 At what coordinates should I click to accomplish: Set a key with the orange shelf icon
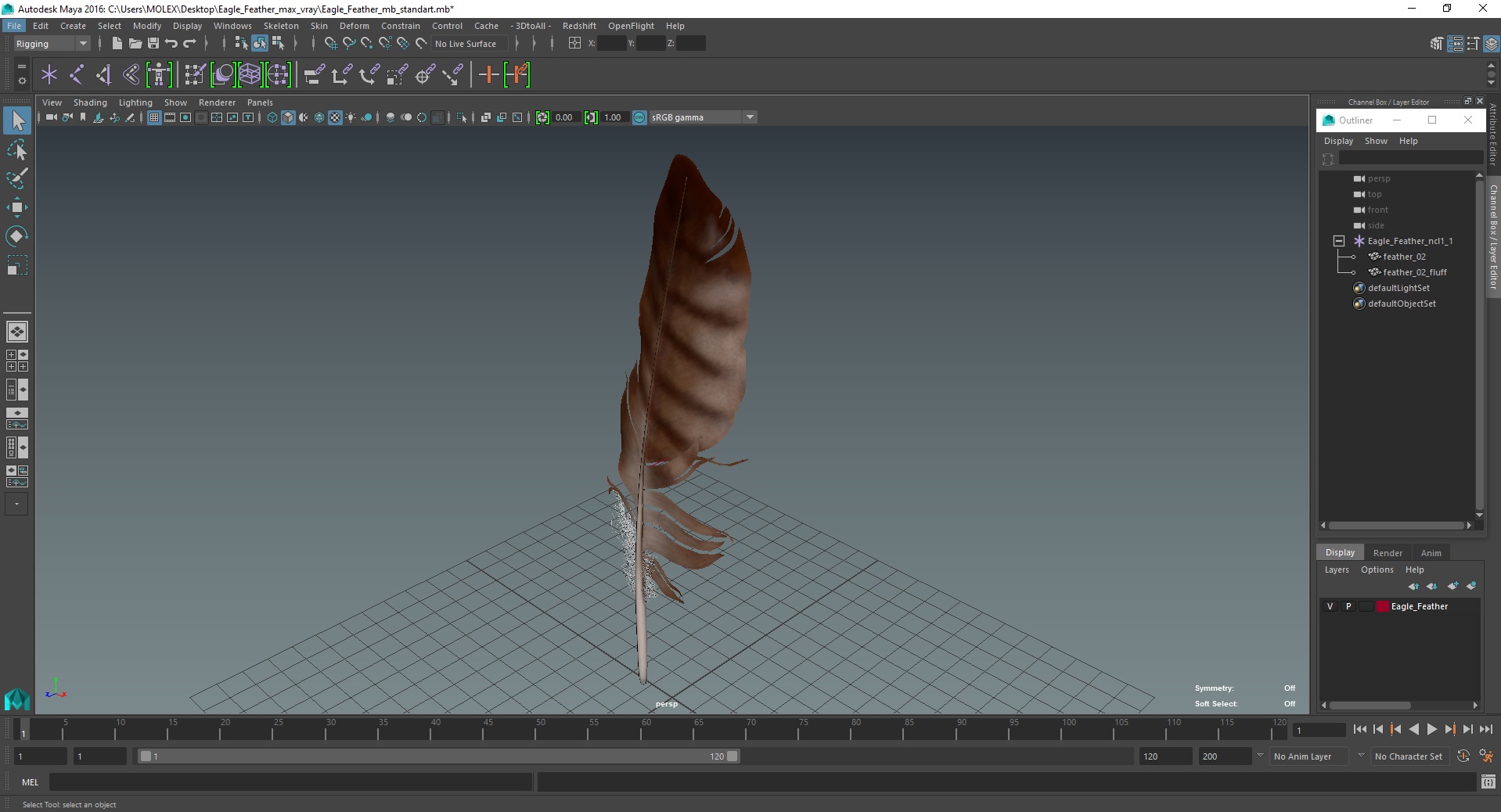489,75
